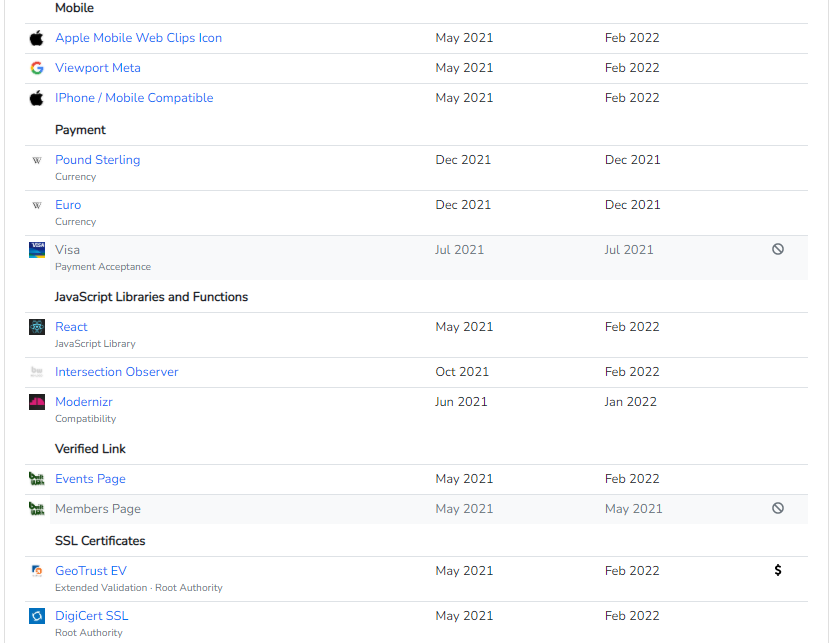Click the BuiltWith icon beside Members Page

pyautogui.click(x=37, y=509)
